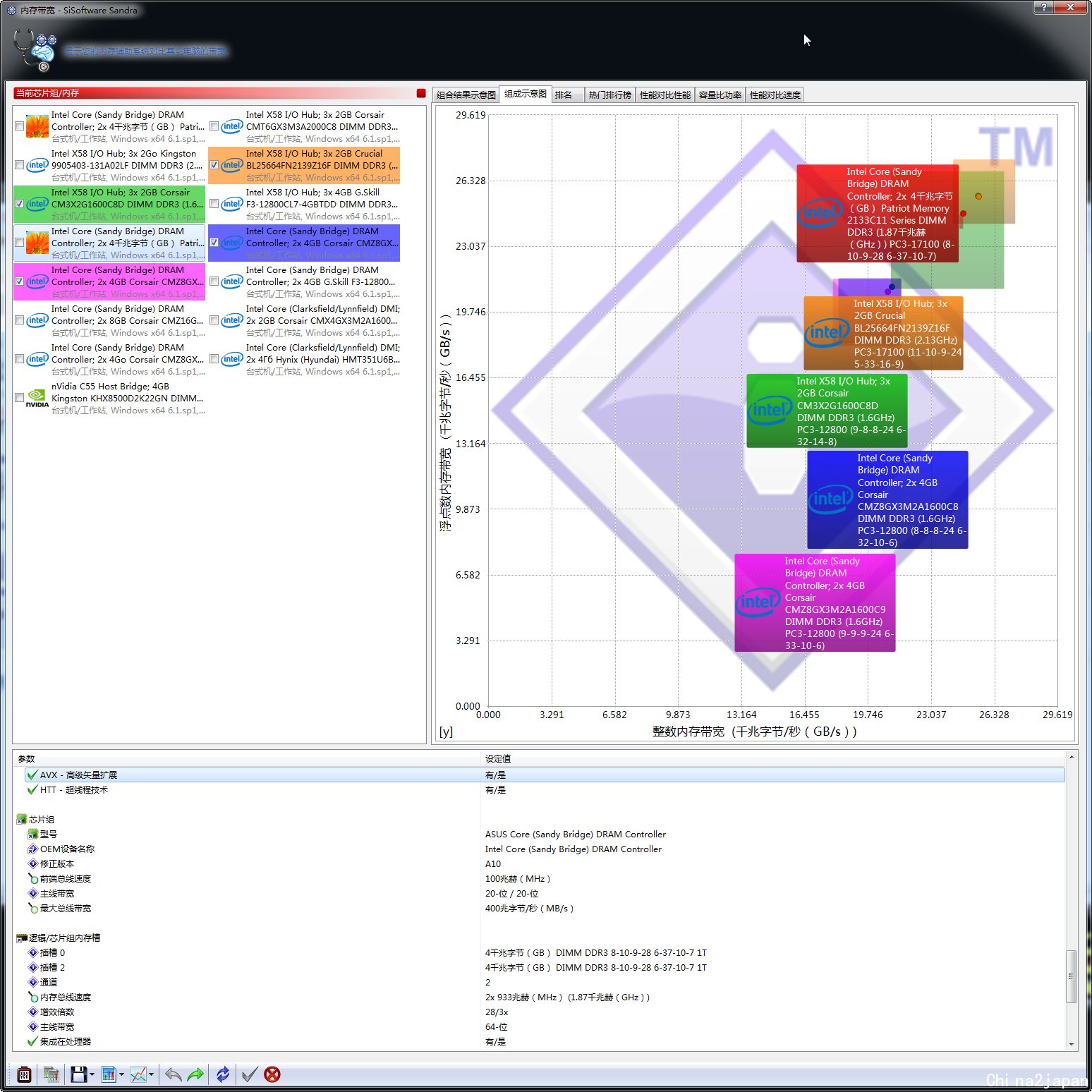Click Intel logo of Corsair CMZ16G entry
Screen dimensions: 1092x1092
(x=37, y=320)
